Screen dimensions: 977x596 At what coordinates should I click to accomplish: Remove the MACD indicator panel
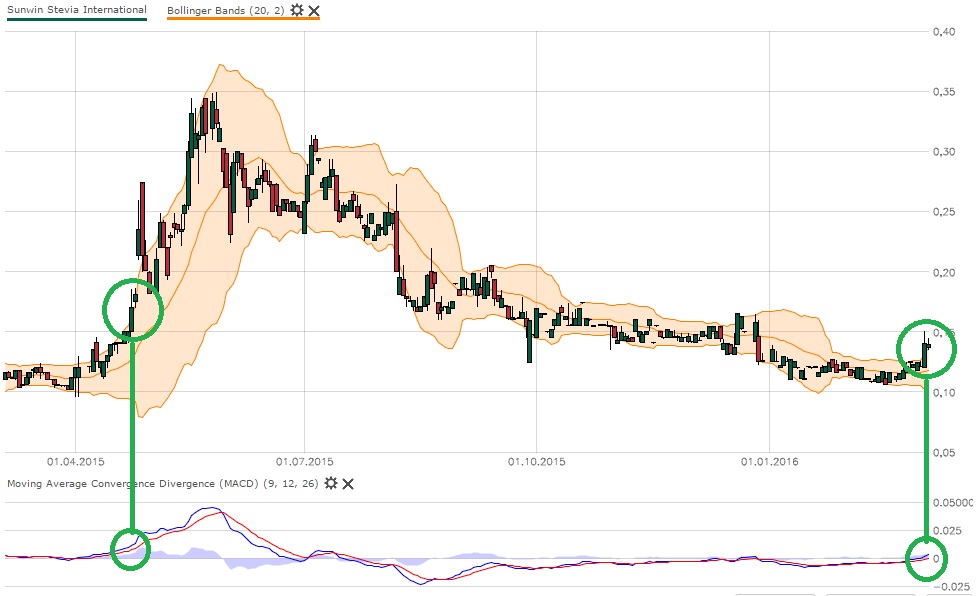(x=348, y=484)
